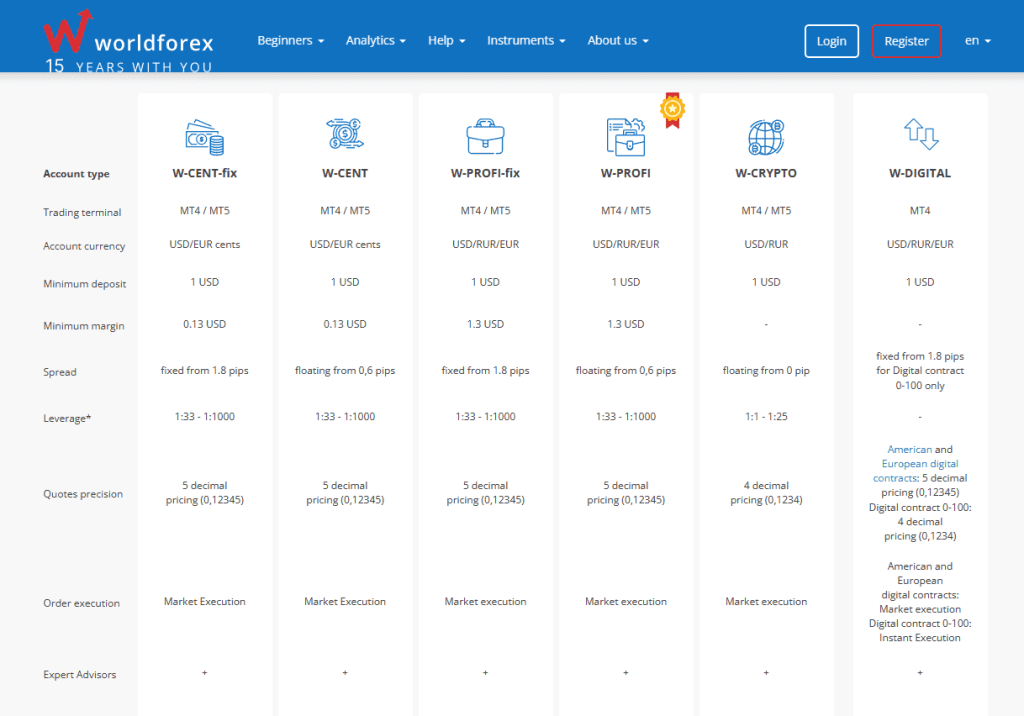Expand the Analytics menu

click(376, 41)
